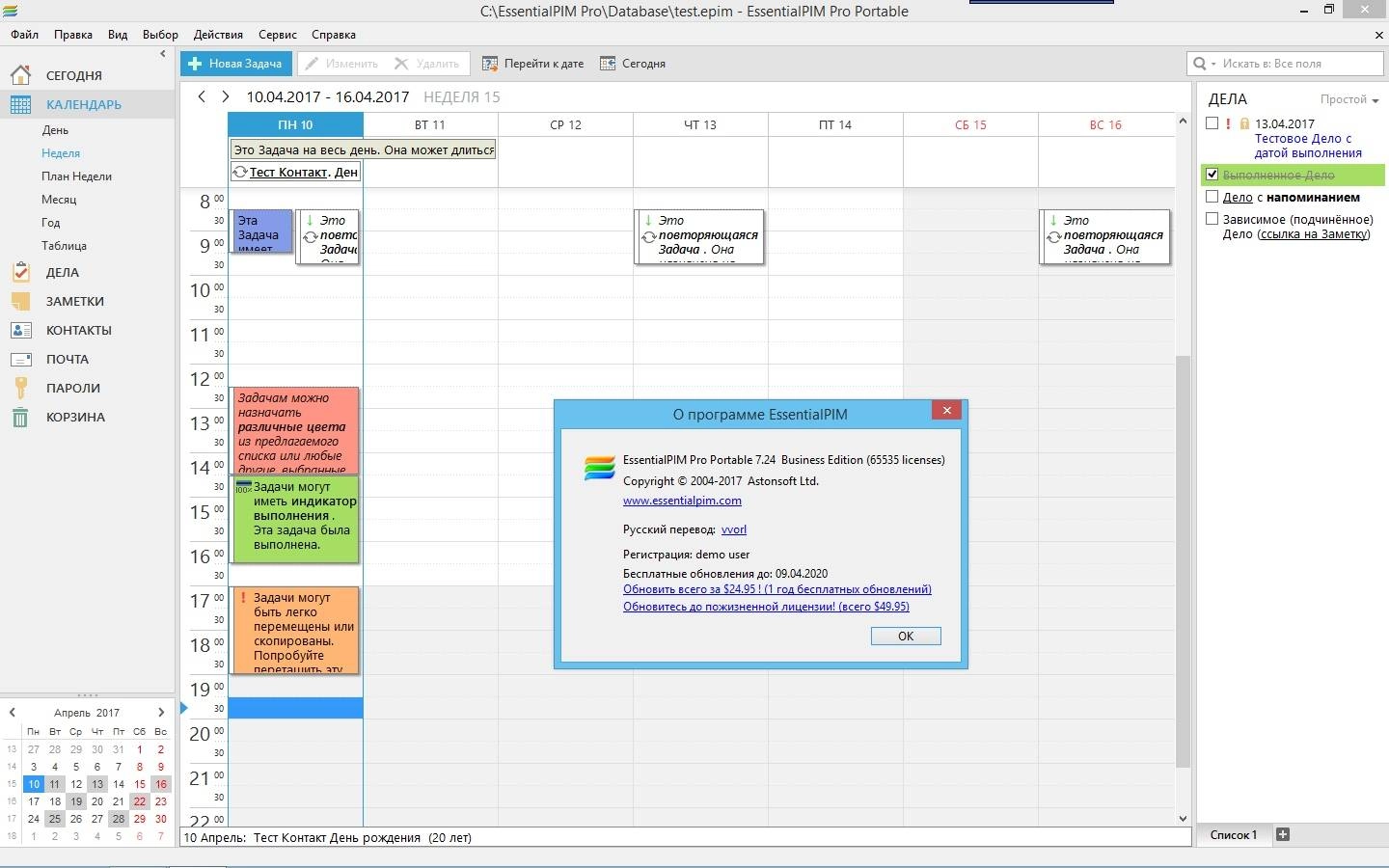
Task: Collapse the navigation sidebar with the arrow
Action: click(162, 54)
